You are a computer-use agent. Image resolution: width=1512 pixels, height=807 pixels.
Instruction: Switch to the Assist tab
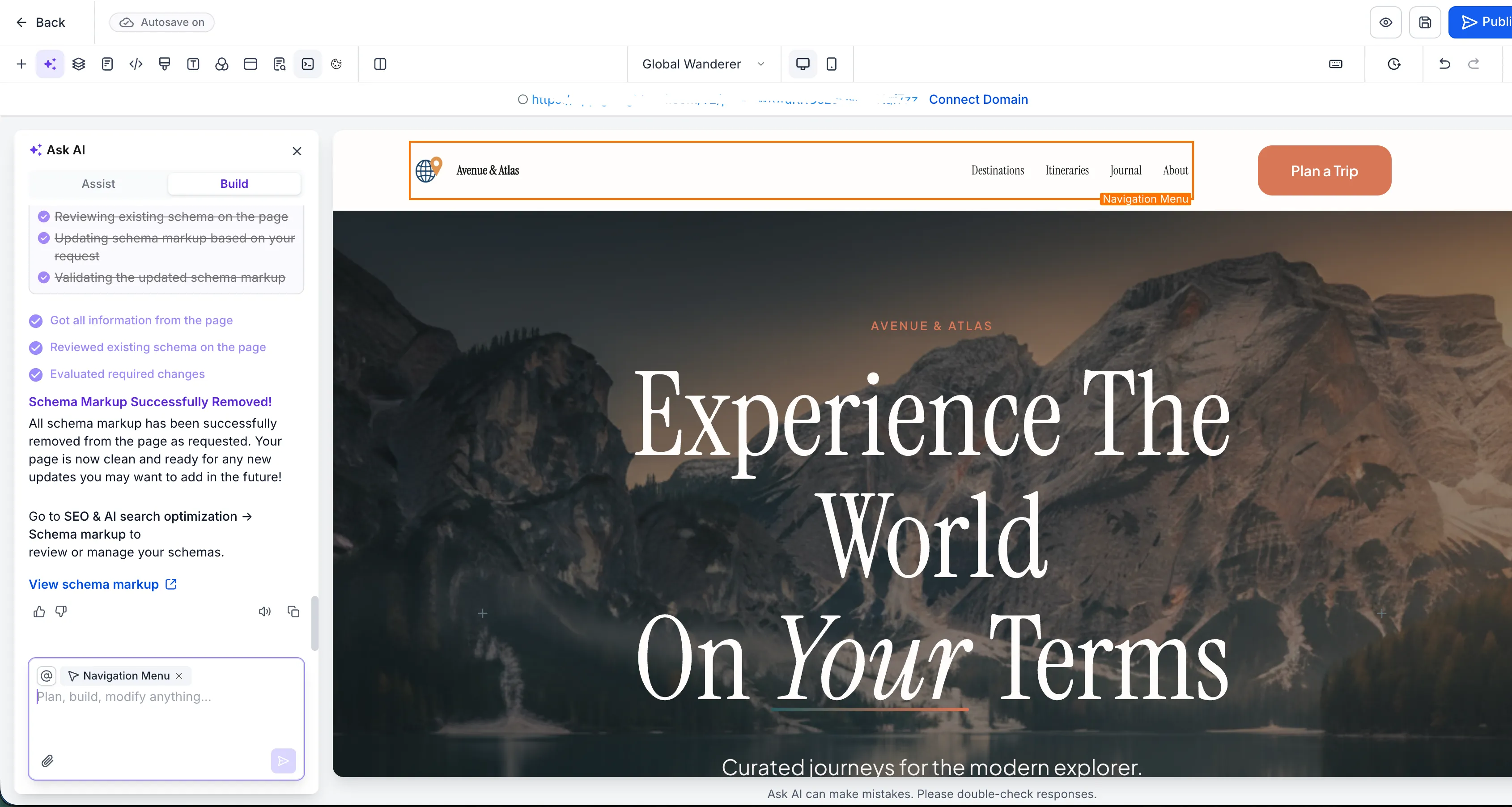point(98,184)
